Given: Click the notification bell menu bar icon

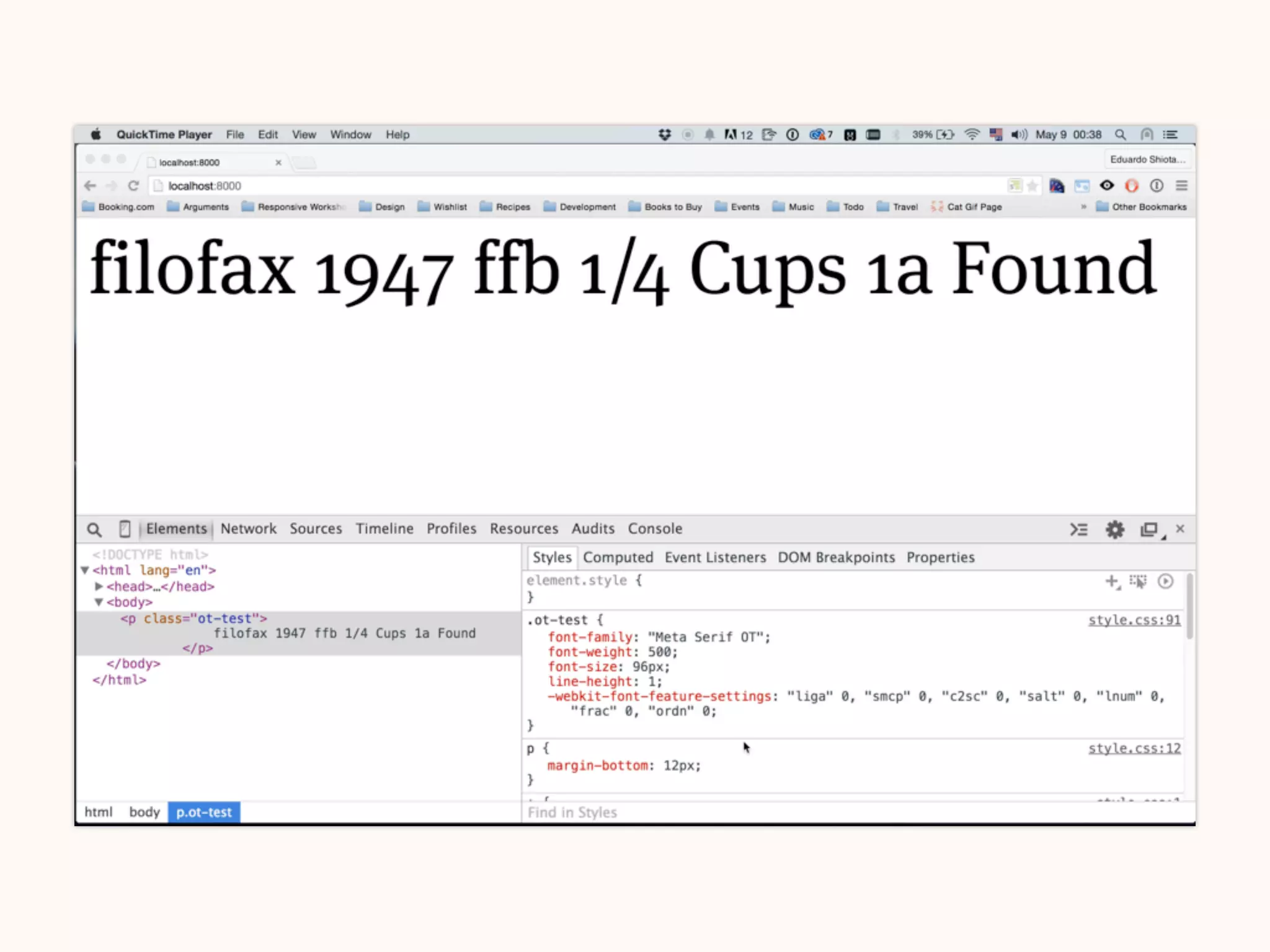Looking at the screenshot, I should [709, 134].
